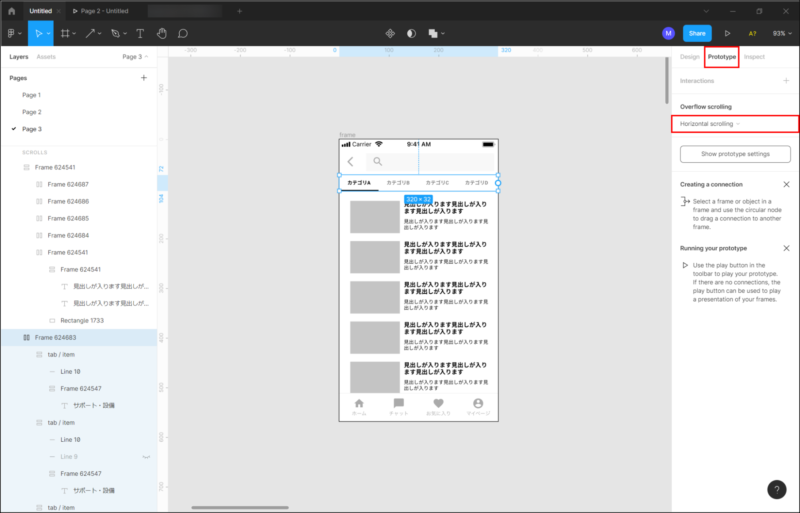Activate the Hand tool
The image size is (800, 513).
point(161,33)
